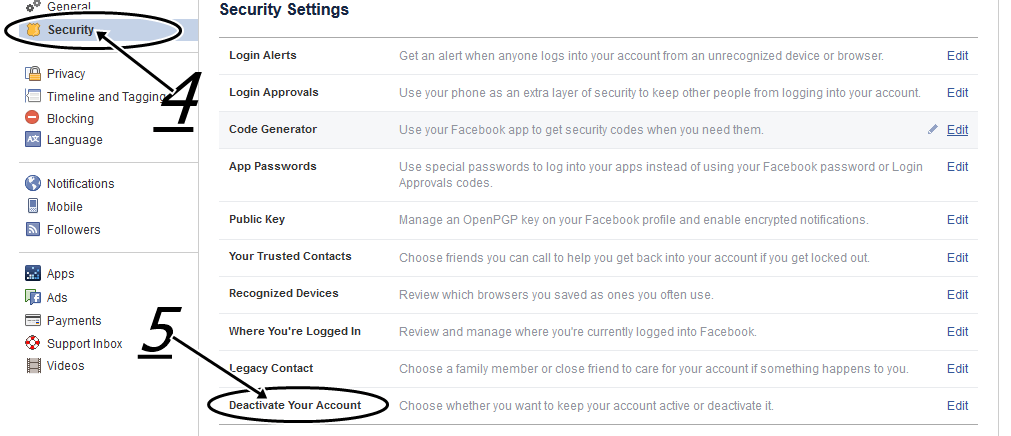Open Videos settings
Screen dimensions: 1011x436
click(x=66, y=366)
